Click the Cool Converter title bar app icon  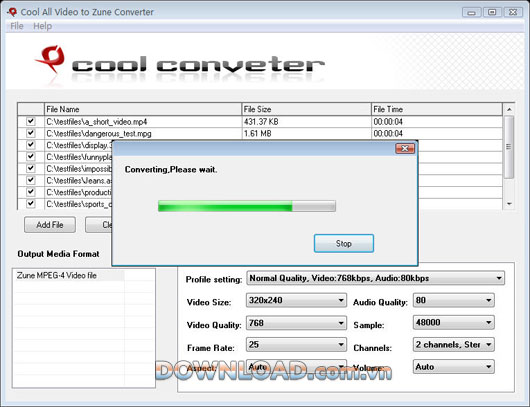click(x=12, y=12)
